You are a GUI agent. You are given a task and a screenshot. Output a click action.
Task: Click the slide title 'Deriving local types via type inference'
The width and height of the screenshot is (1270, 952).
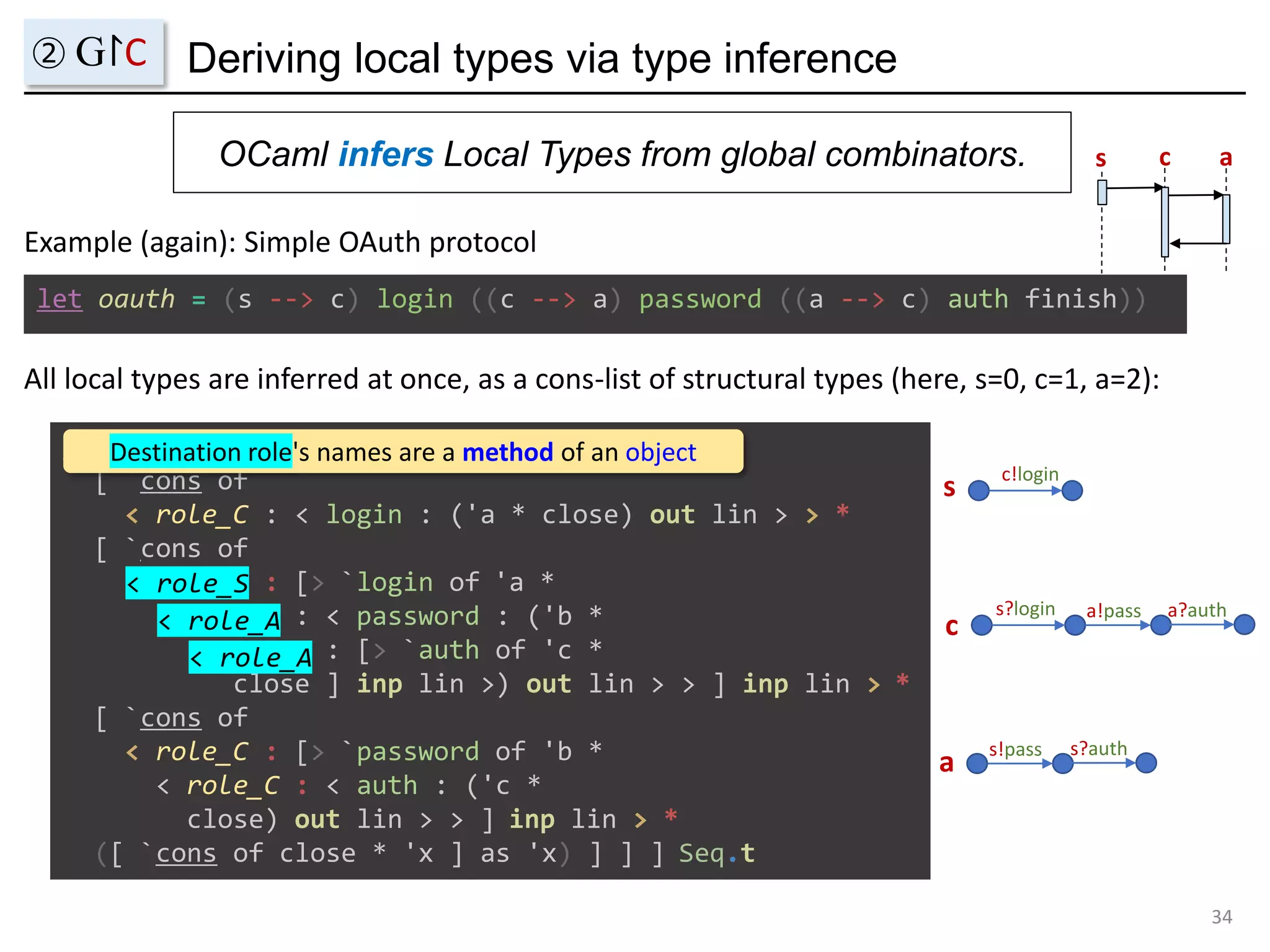(x=542, y=59)
